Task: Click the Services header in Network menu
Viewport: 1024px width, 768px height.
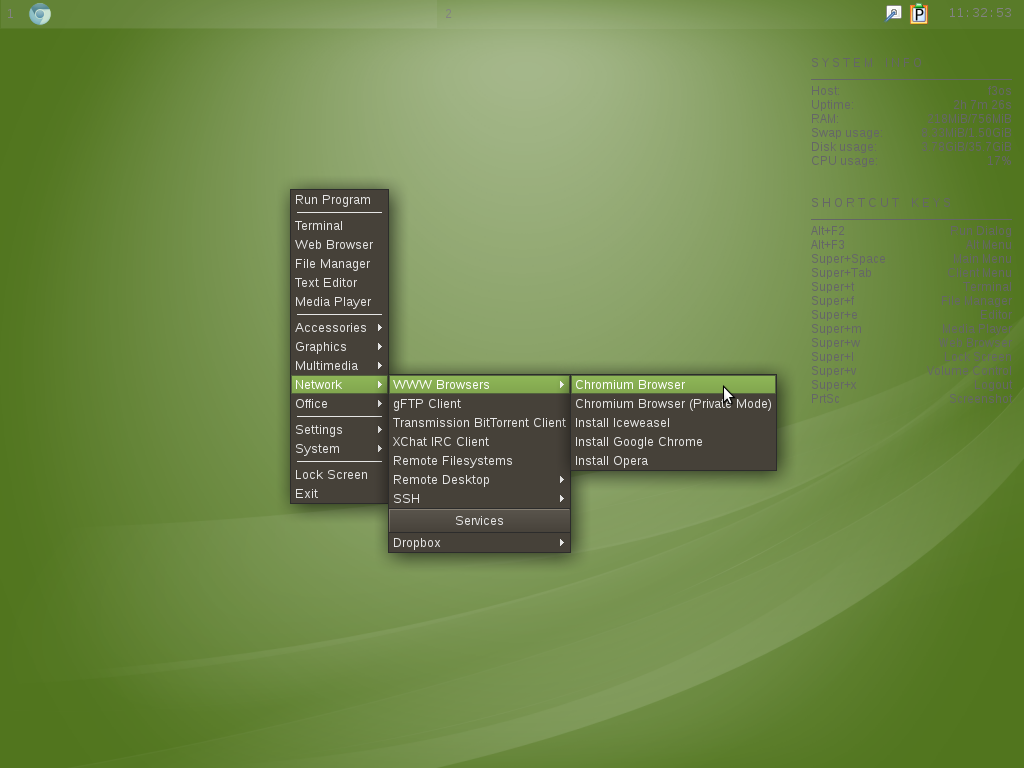Action: point(479,520)
